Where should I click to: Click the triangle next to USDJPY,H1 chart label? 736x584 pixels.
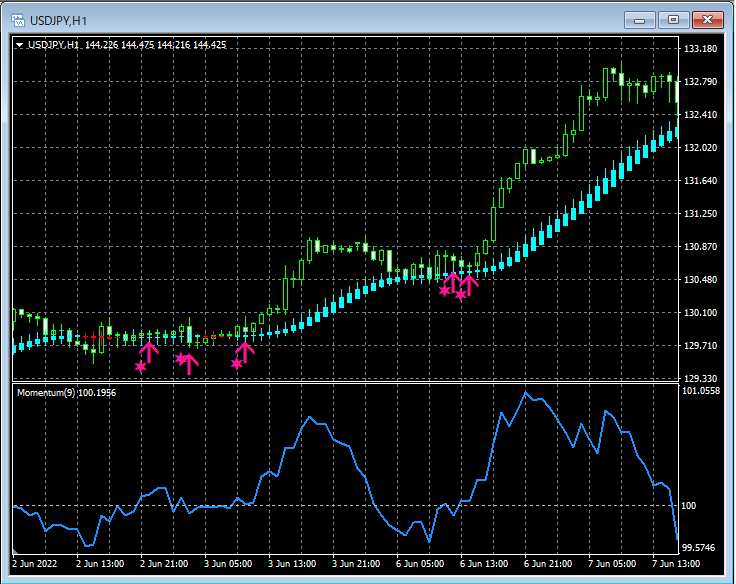coord(19,45)
